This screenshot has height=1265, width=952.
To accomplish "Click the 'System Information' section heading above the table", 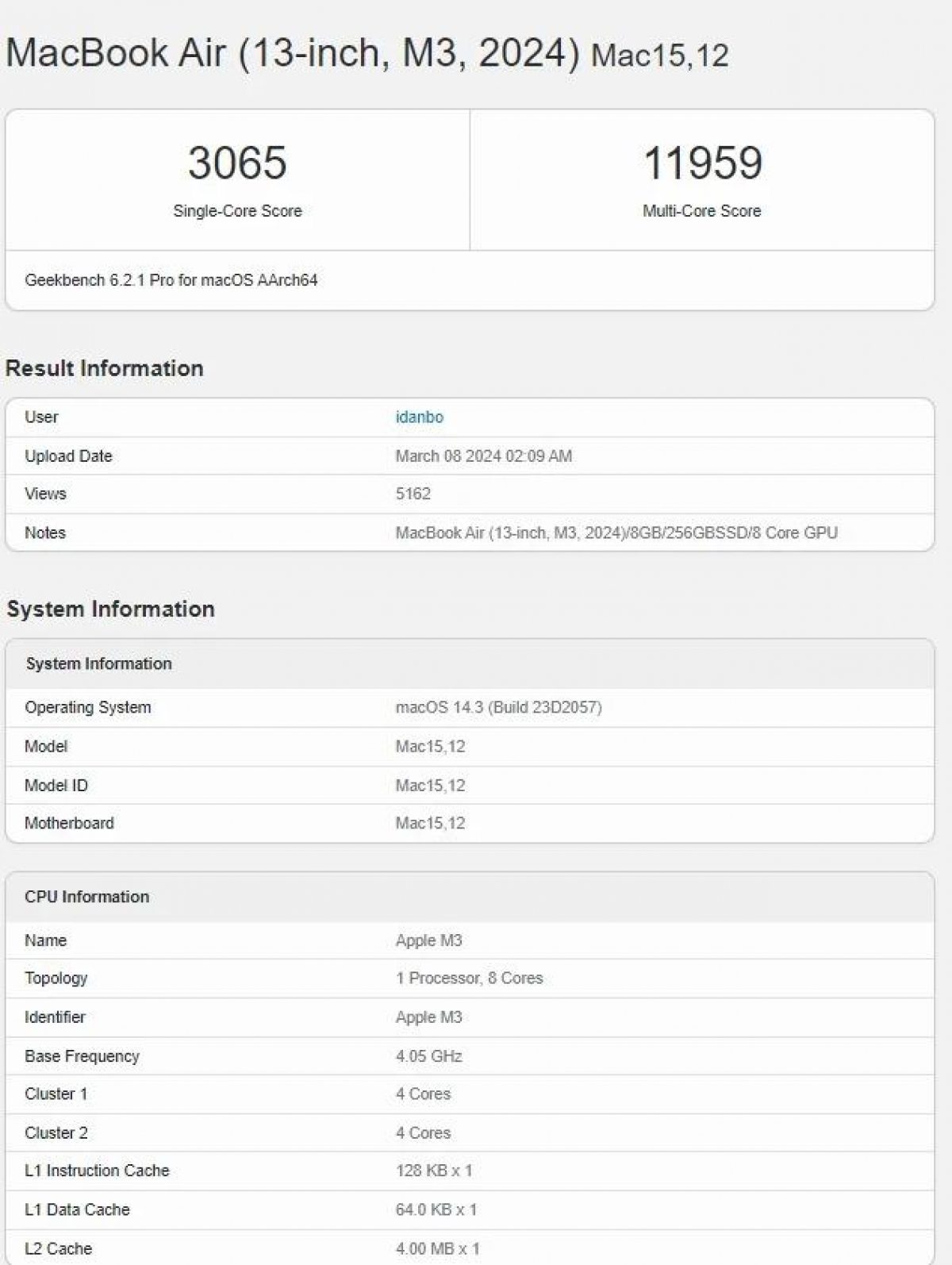I will click(x=111, y=609).
